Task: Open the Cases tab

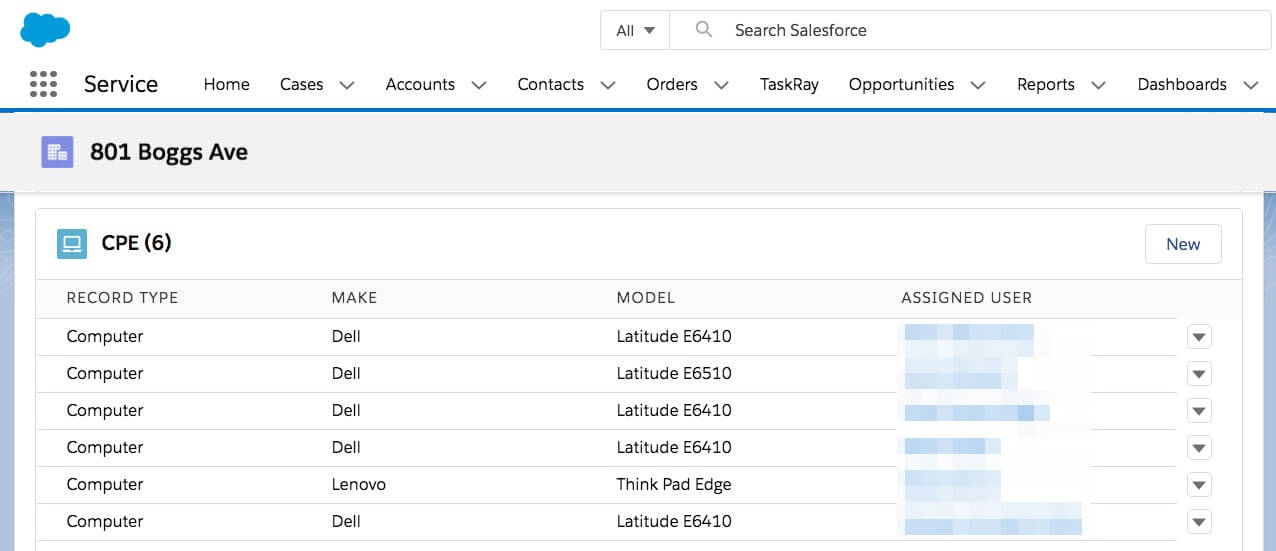Action: pos(301,84)
